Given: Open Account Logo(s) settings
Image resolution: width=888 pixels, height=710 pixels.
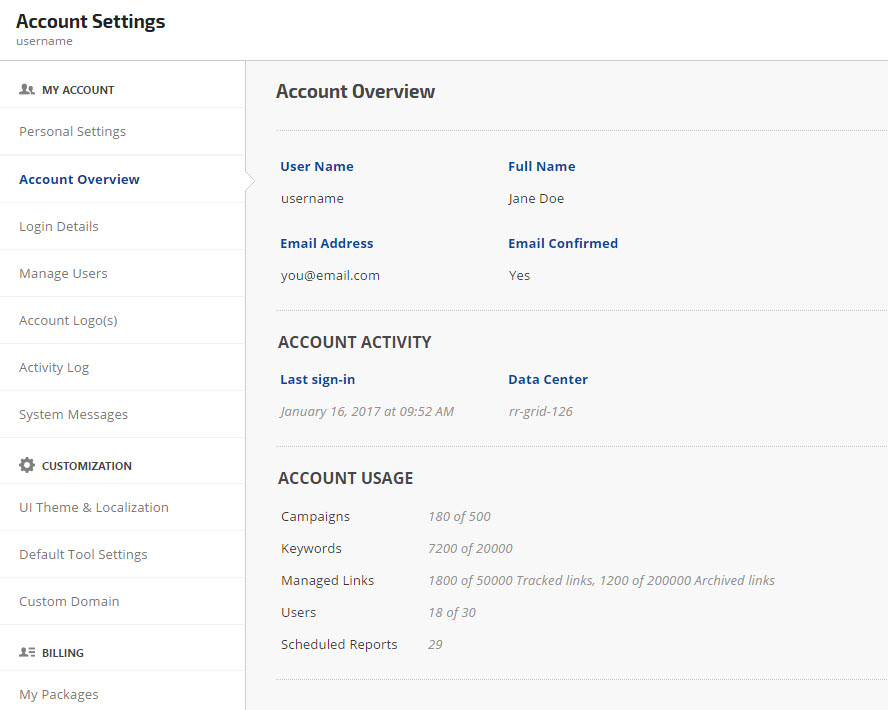Looking at the screenshot, I should 68,320.
